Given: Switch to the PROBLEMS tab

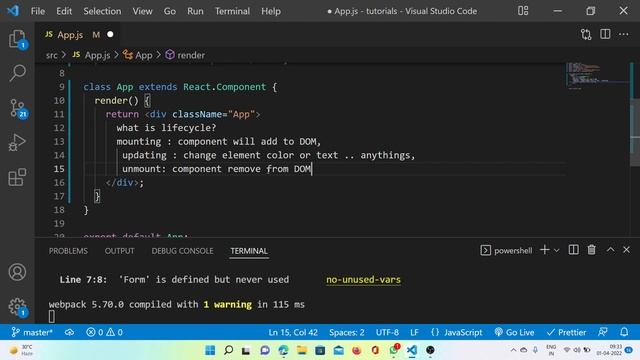Looking at the screenshot, I should pos(68,251).
